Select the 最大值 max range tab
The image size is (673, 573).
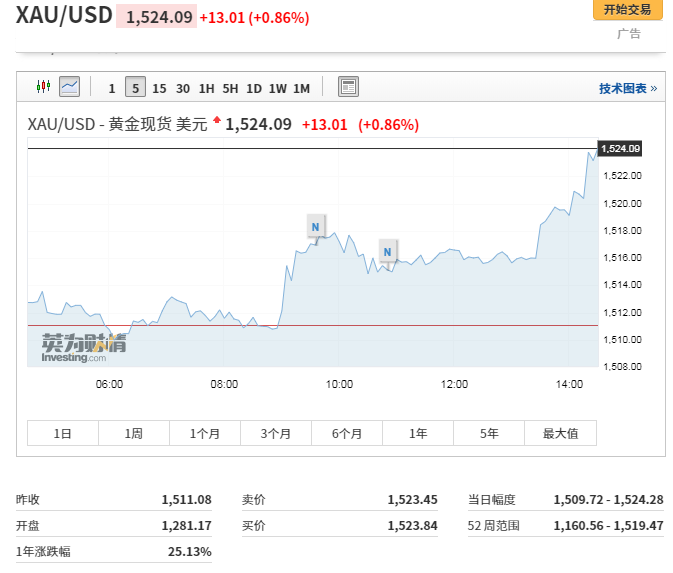(x=560, y=433)
